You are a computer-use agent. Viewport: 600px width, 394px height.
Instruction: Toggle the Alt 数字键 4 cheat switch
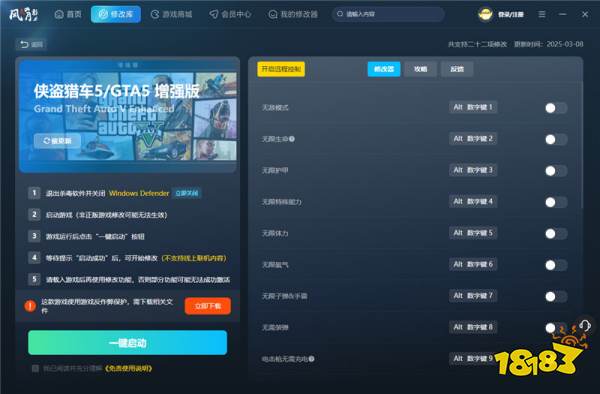556,202
